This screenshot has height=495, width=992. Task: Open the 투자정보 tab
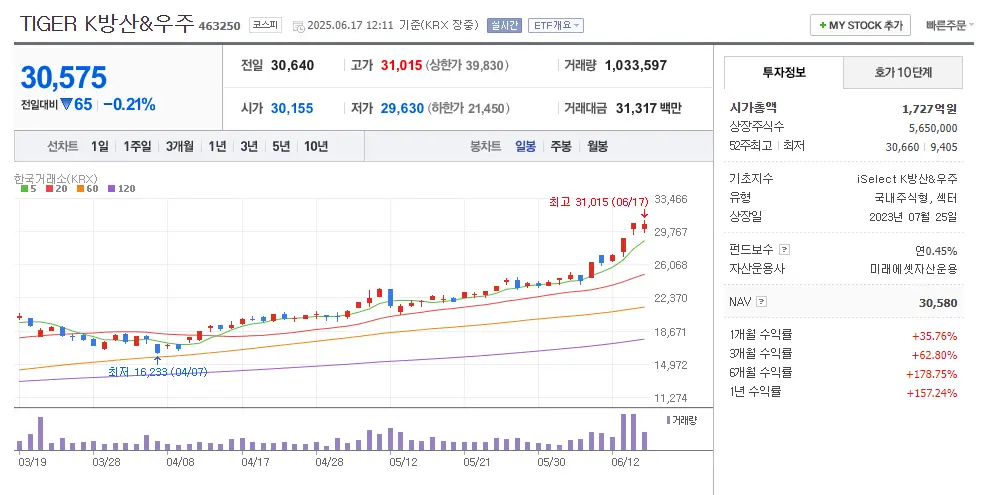pos(784,72)
